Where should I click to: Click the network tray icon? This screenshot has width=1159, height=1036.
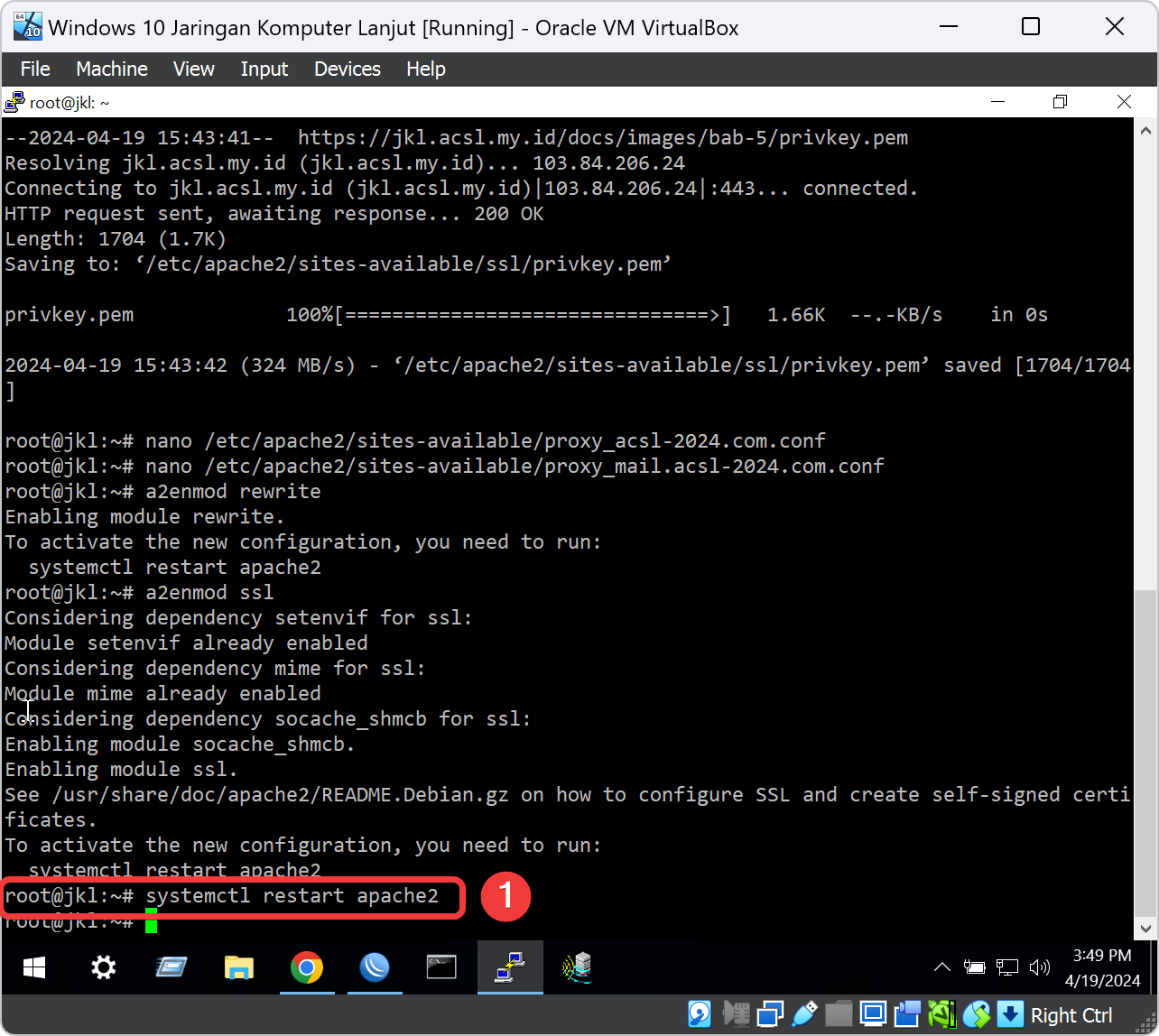click(1007, 967)
